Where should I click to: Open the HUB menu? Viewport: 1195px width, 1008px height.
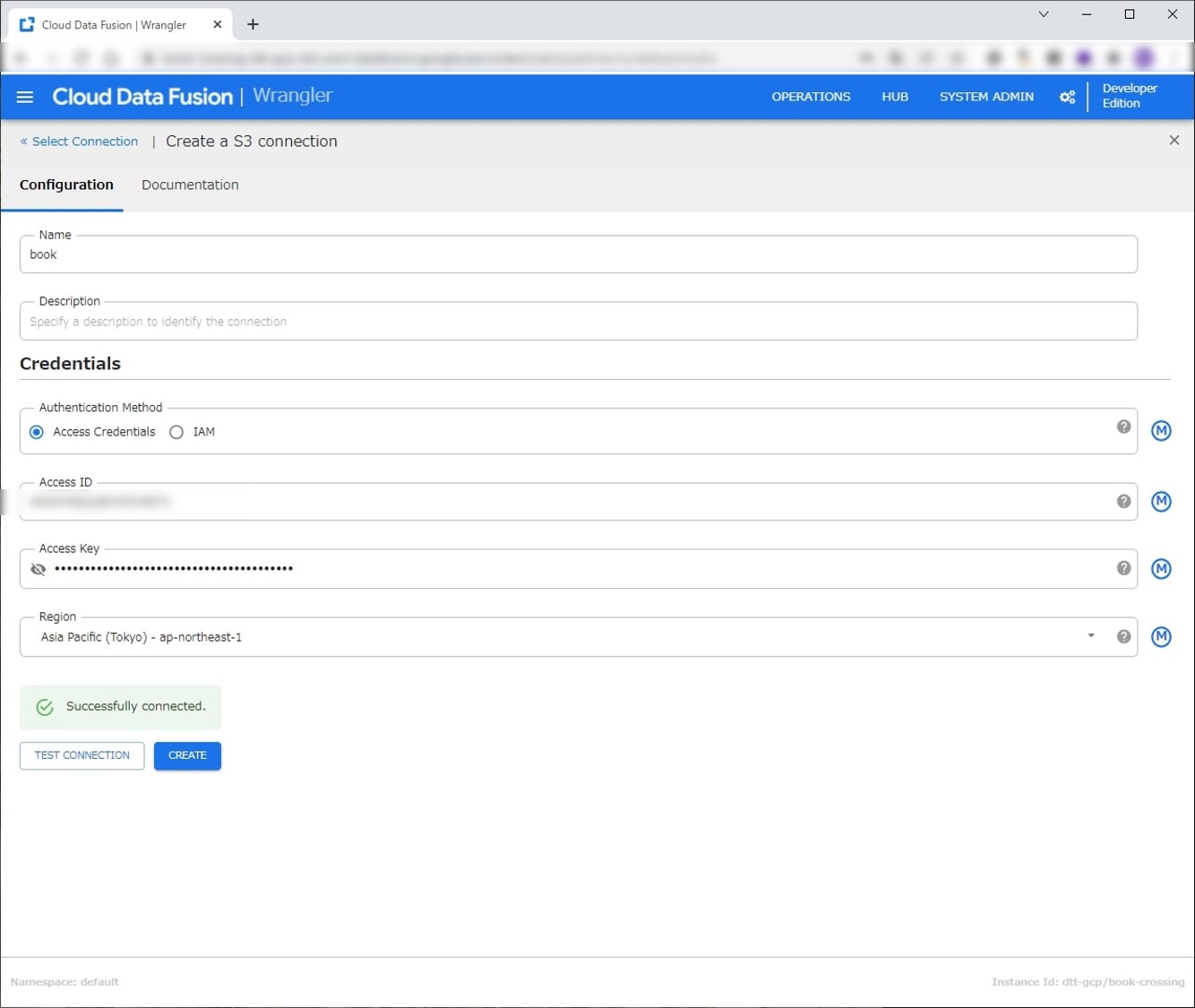[895, 97]
